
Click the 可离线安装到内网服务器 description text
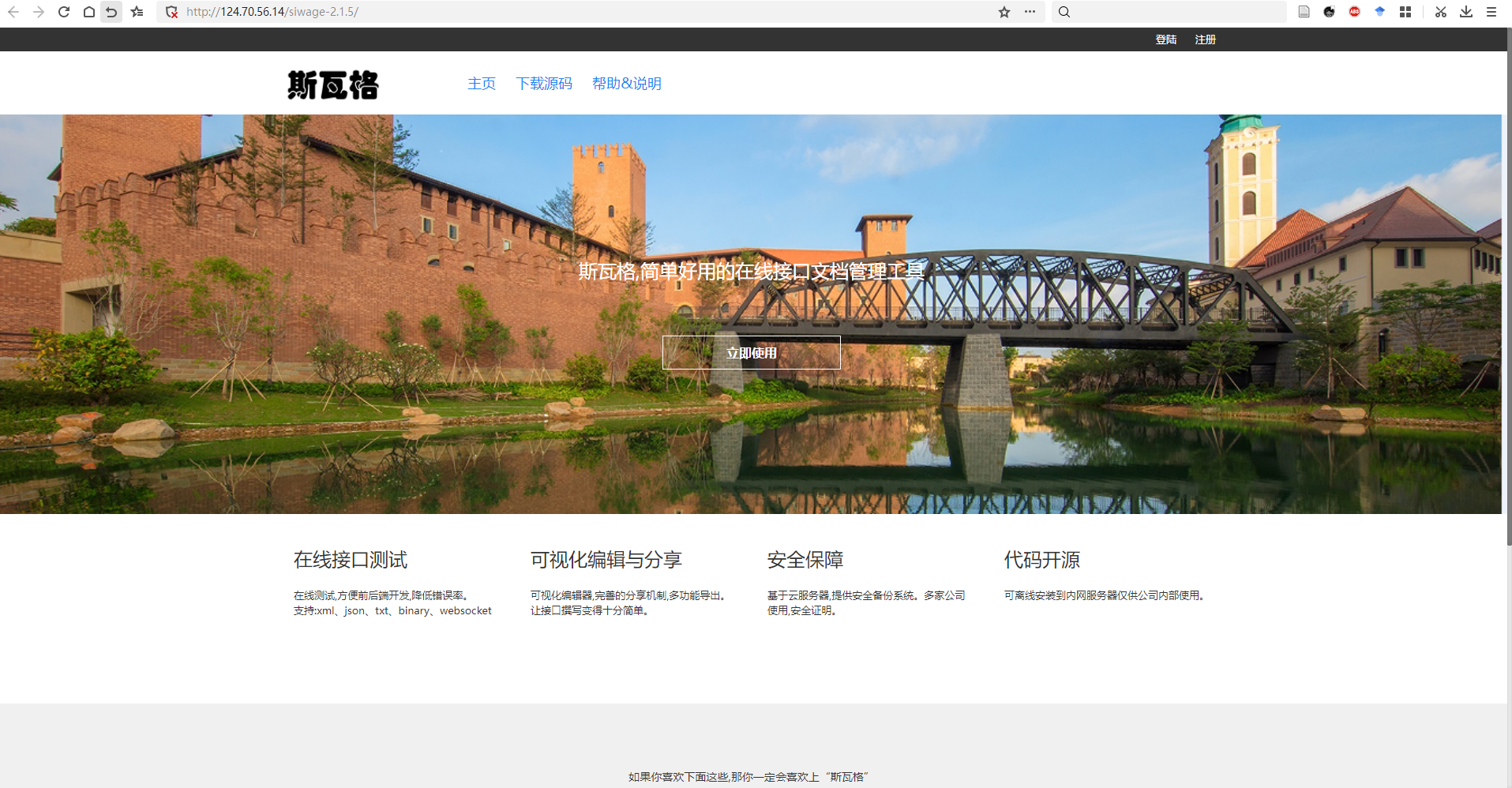1105,595
